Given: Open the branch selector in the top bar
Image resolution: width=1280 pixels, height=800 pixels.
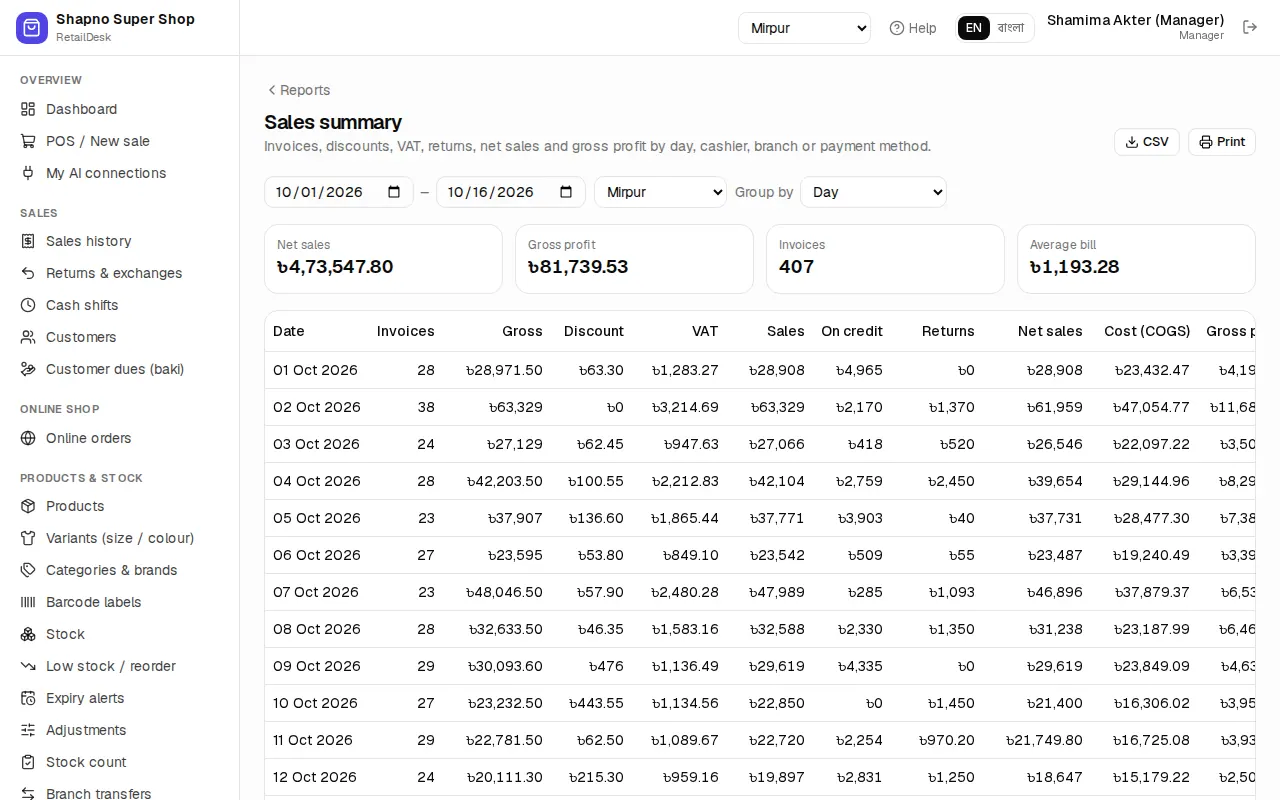Looking at the screenshot, I should (x=804, y=28).
